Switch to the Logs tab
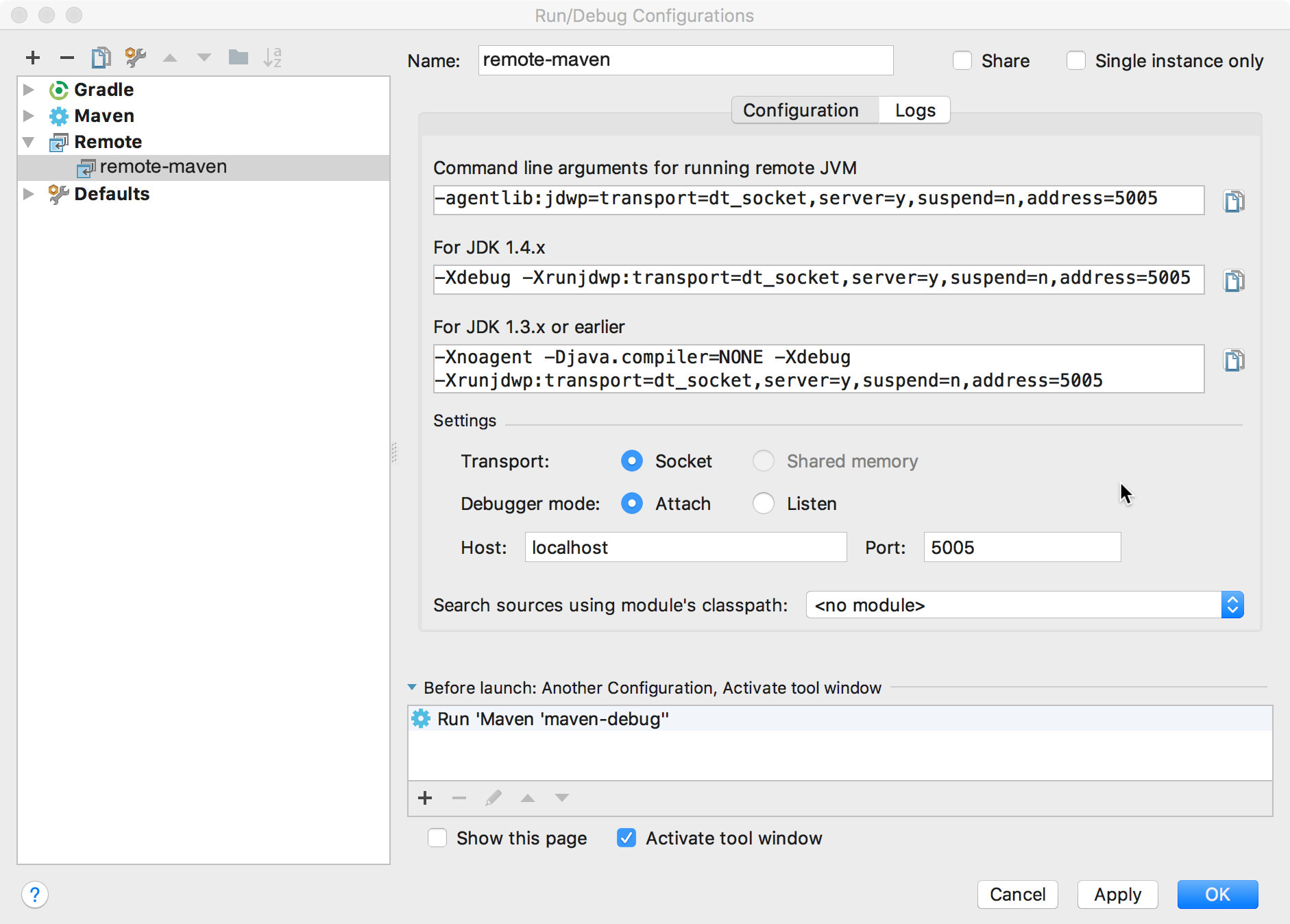Viewport: 1290px width, 924px height. click(x=914, y=110)
